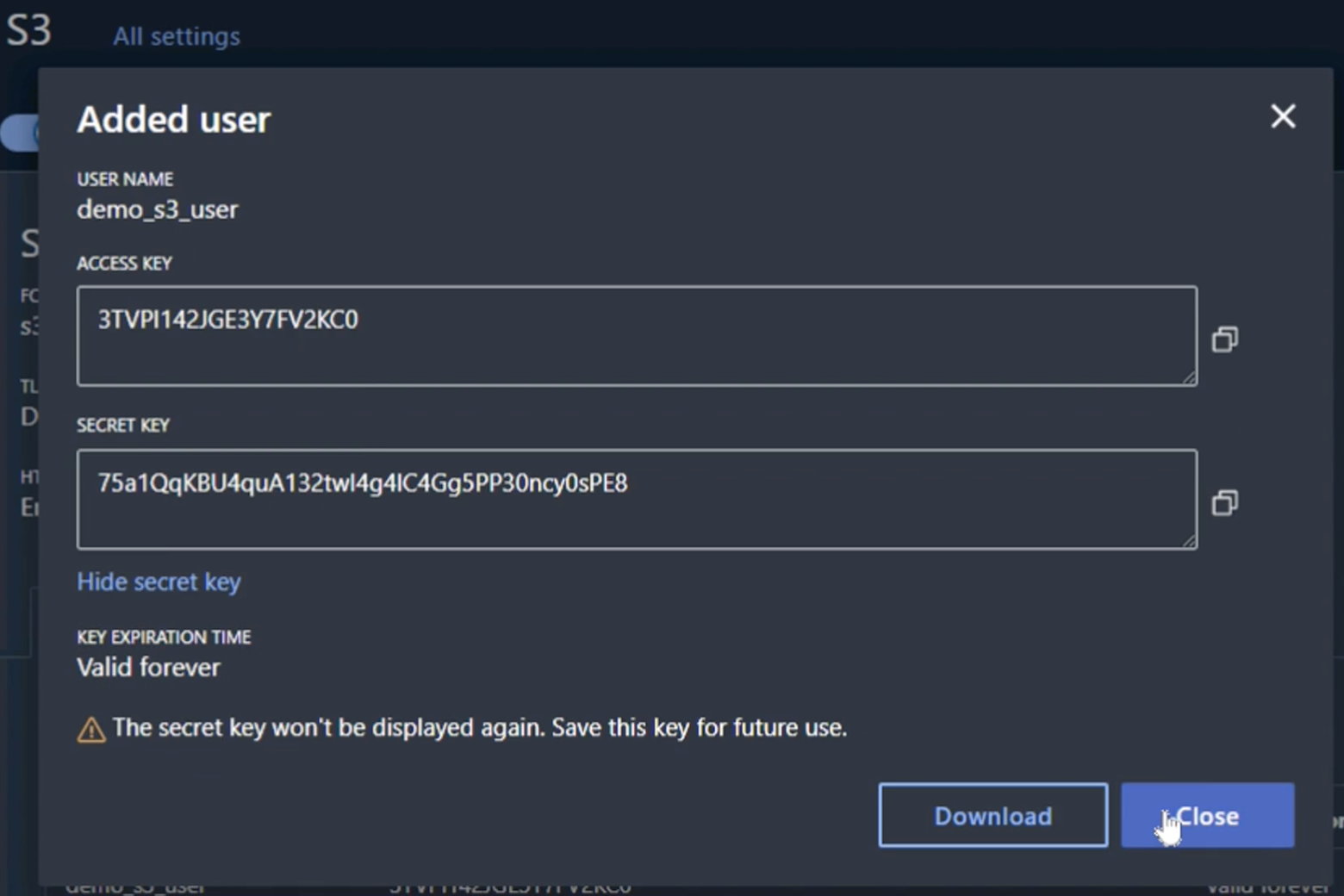Viewport: 1344px width, 896px height.
Task: Dismiss the Added user dialog with X
Action: click(1283, 116)
